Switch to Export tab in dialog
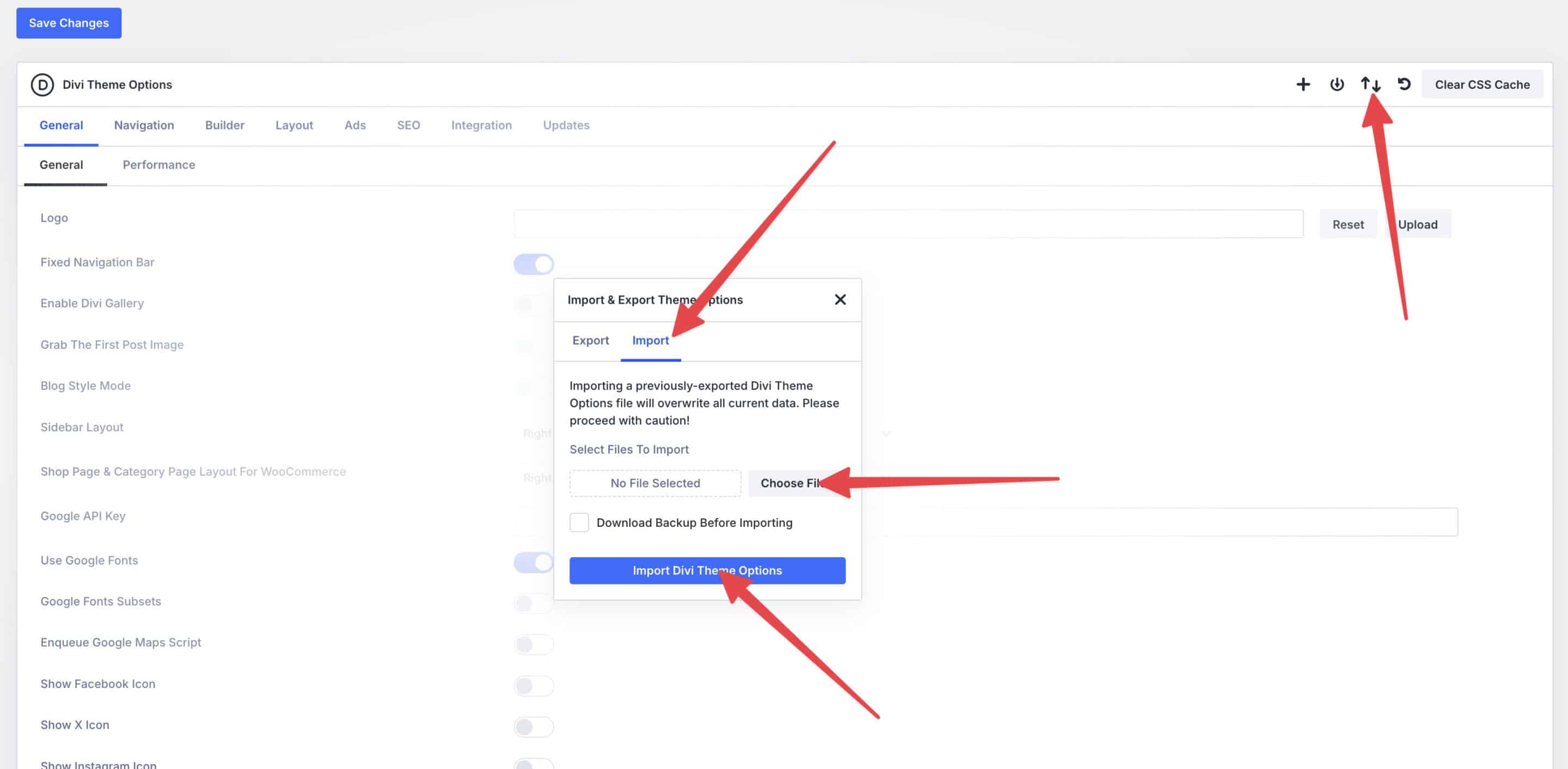 tap(590, 341)
